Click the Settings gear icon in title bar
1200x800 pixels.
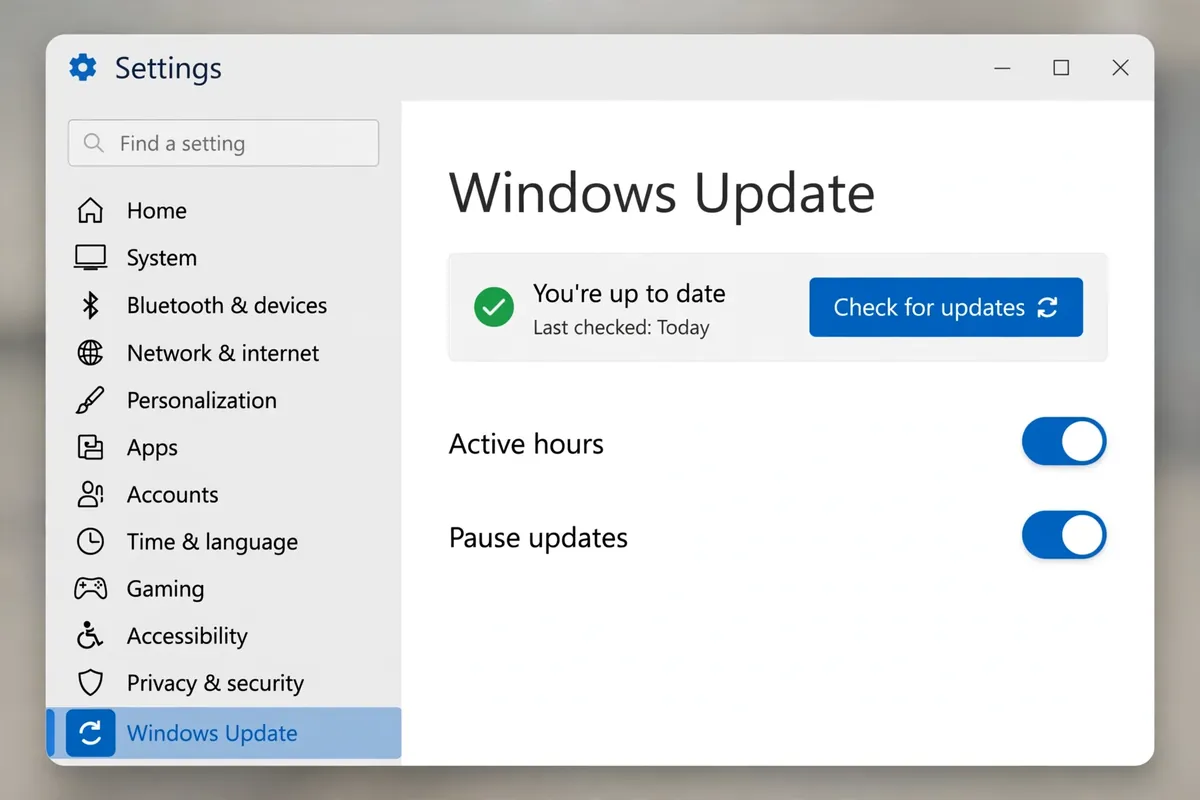click(x=83, y=68)
